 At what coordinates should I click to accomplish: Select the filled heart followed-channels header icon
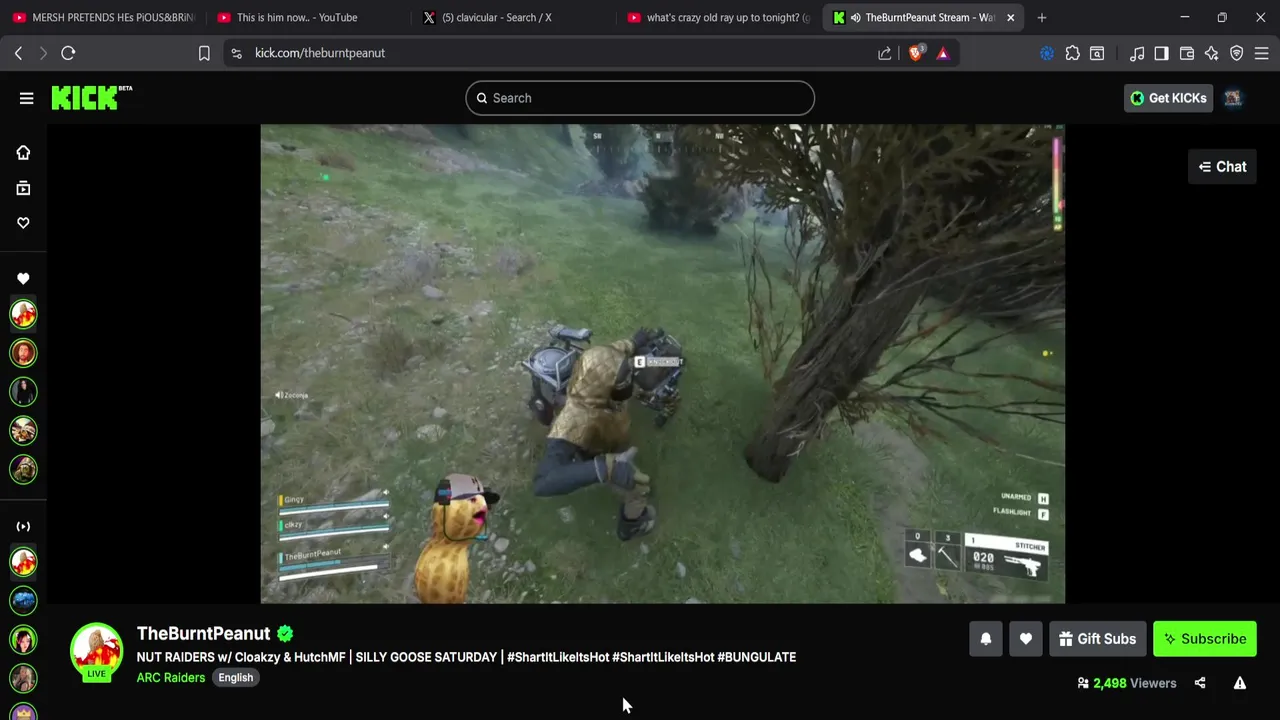coord(23,279)
